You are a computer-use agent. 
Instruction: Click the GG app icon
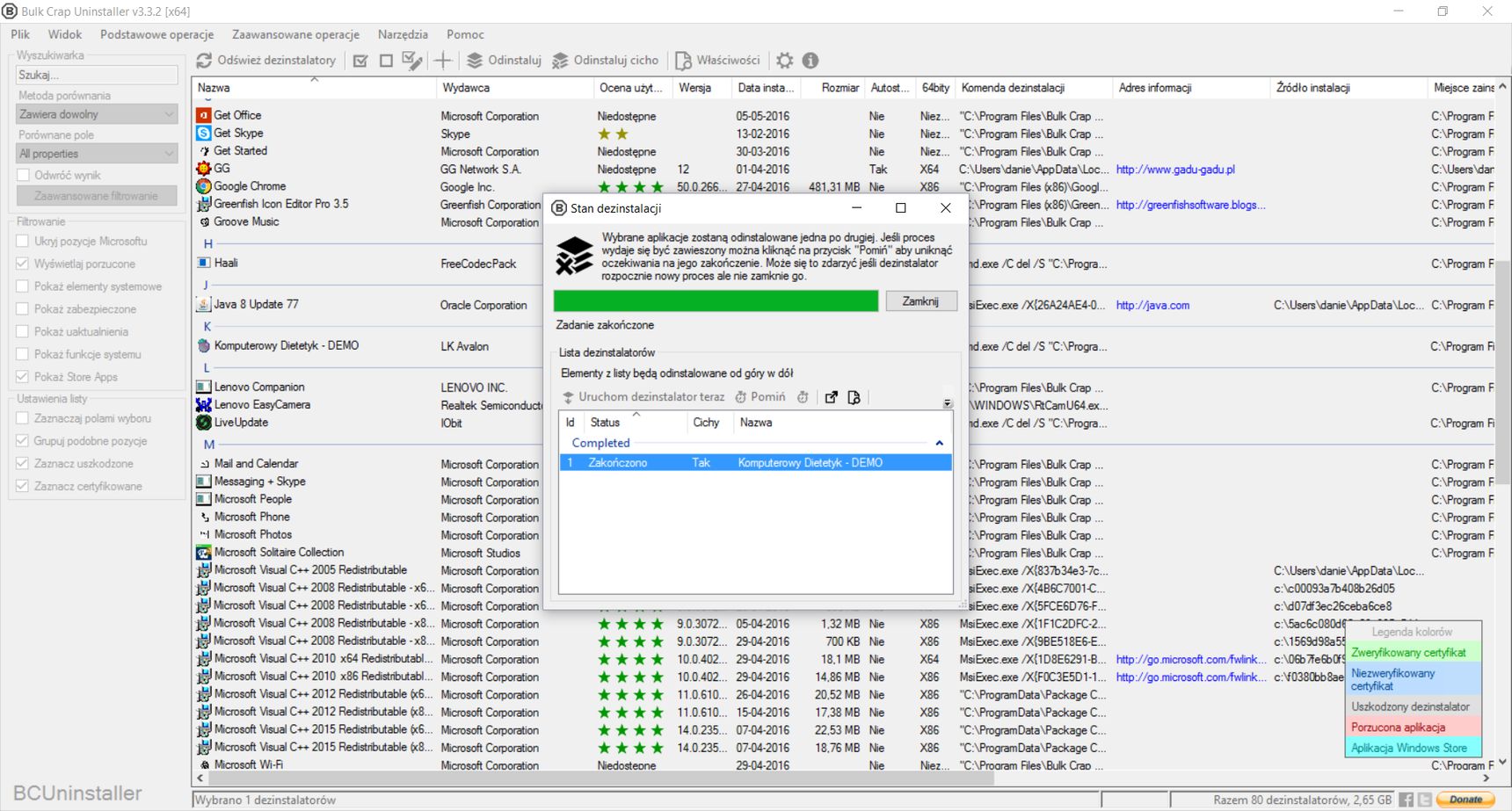click(x=204, y=169)
